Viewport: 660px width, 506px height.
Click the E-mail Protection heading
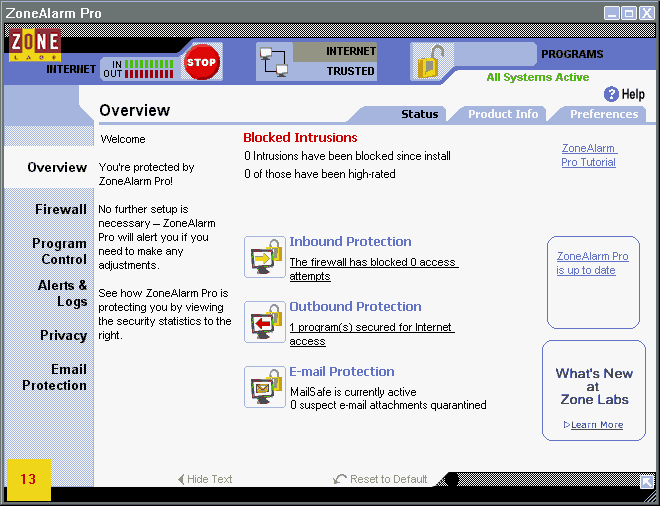(x=342, y=372)
